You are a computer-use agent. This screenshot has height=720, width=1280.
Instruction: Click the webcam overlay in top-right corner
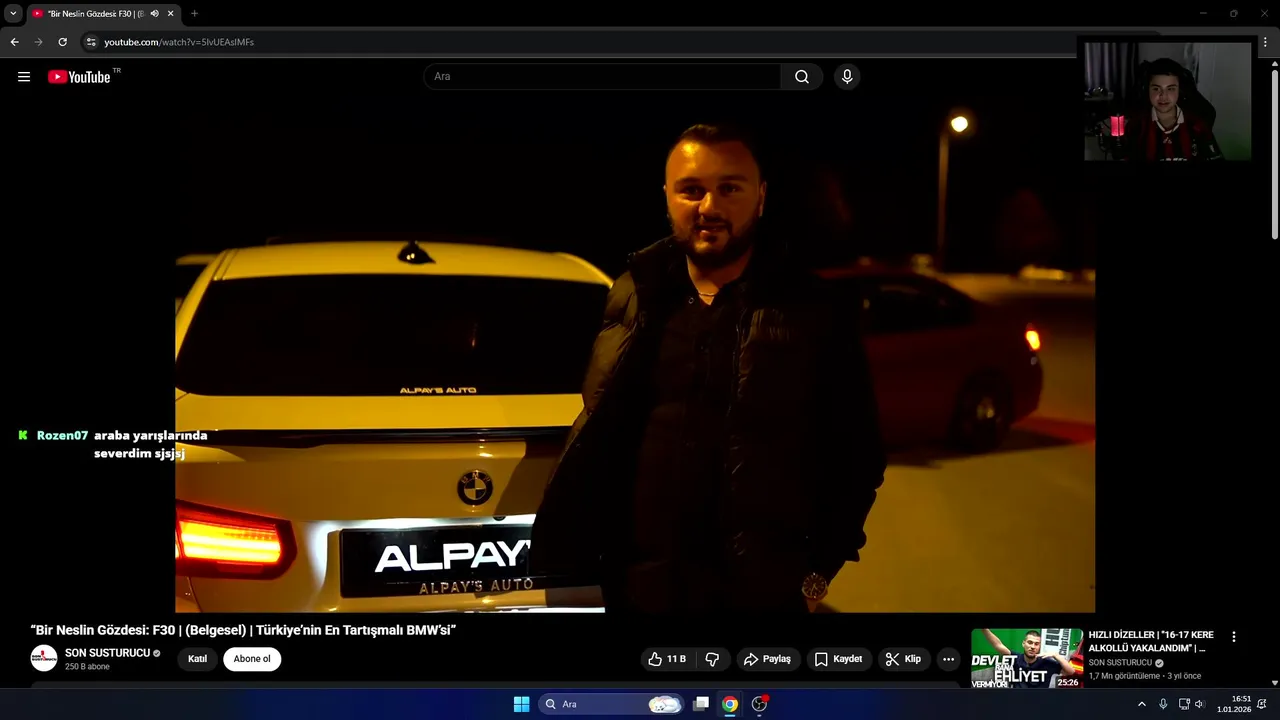click(x=1167, y=101)
